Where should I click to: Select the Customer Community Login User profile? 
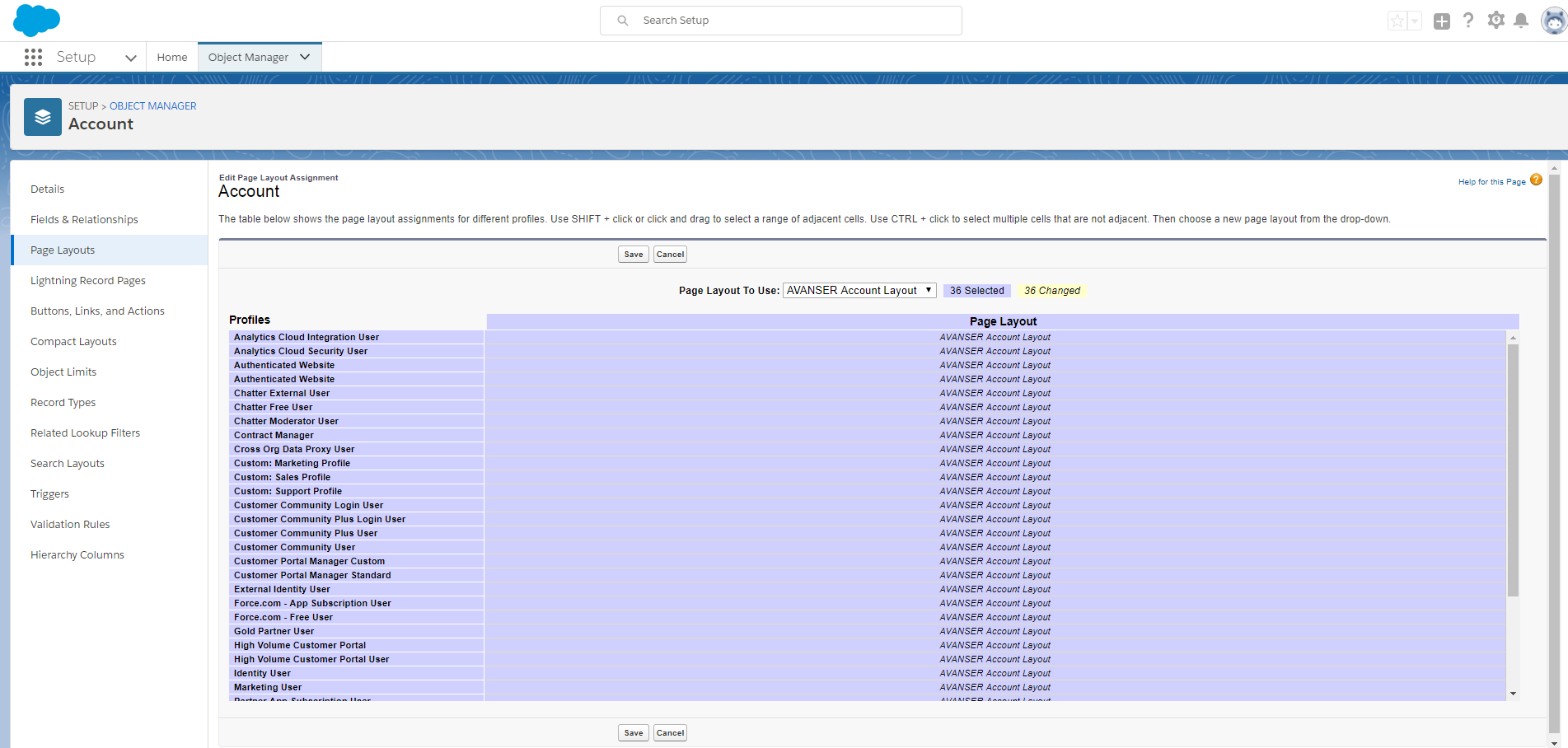coord(356,505)
